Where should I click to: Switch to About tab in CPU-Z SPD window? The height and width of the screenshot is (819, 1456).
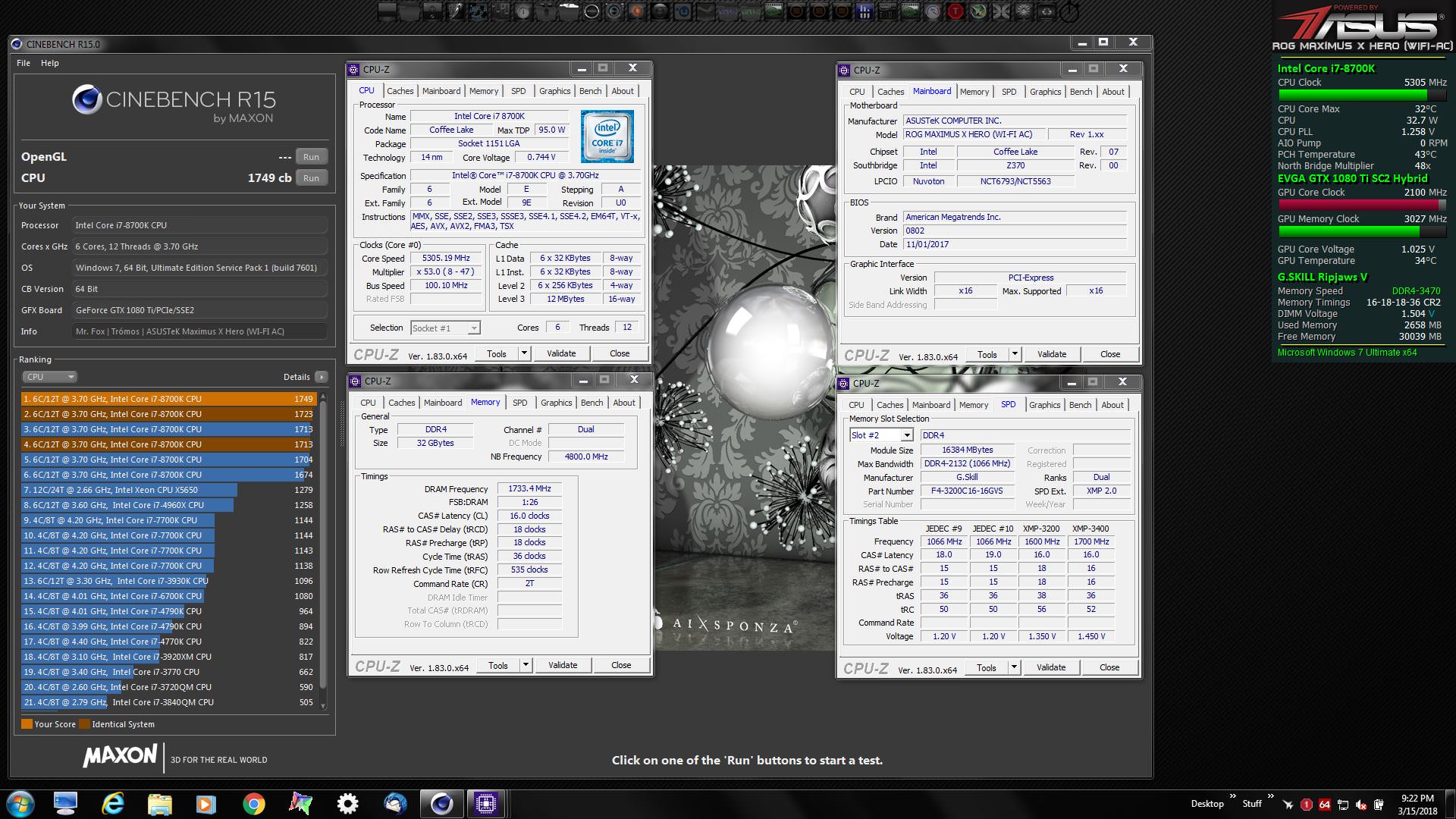(x=1112, y=405)
